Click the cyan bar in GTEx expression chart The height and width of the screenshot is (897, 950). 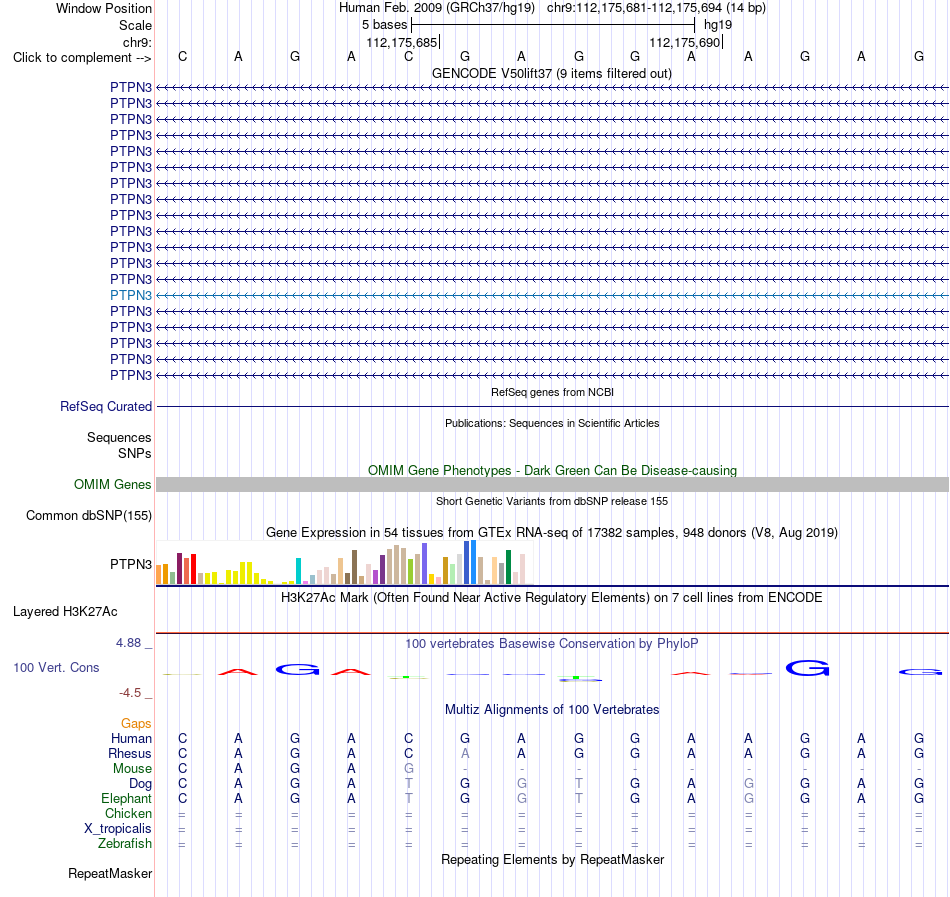click(x=298, y=571)
